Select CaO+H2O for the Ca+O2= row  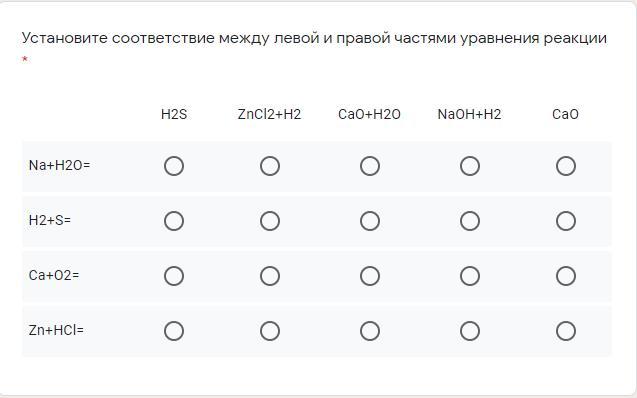point(370,276)
